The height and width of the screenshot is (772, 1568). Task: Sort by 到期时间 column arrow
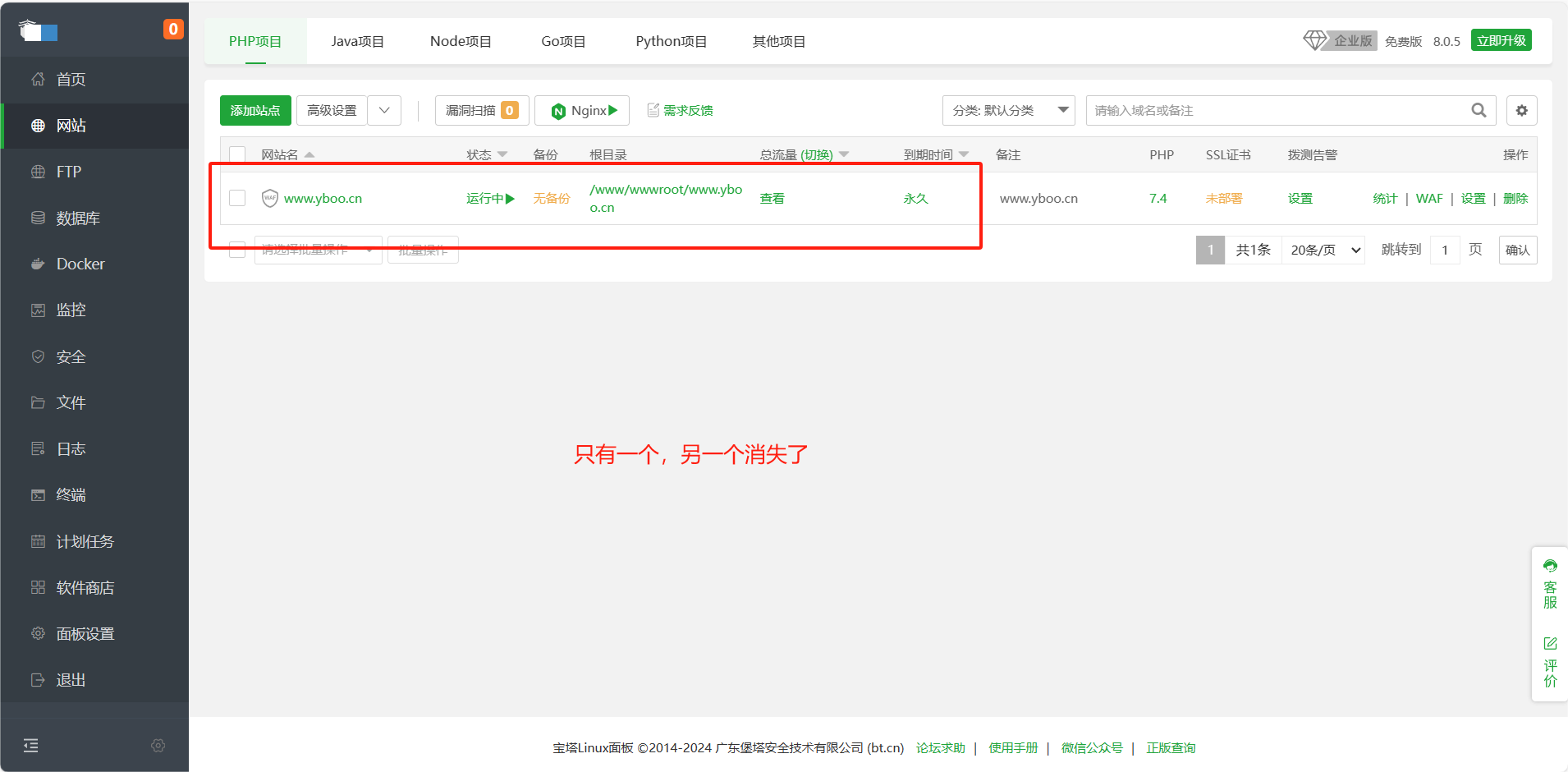tap(964, 154)
